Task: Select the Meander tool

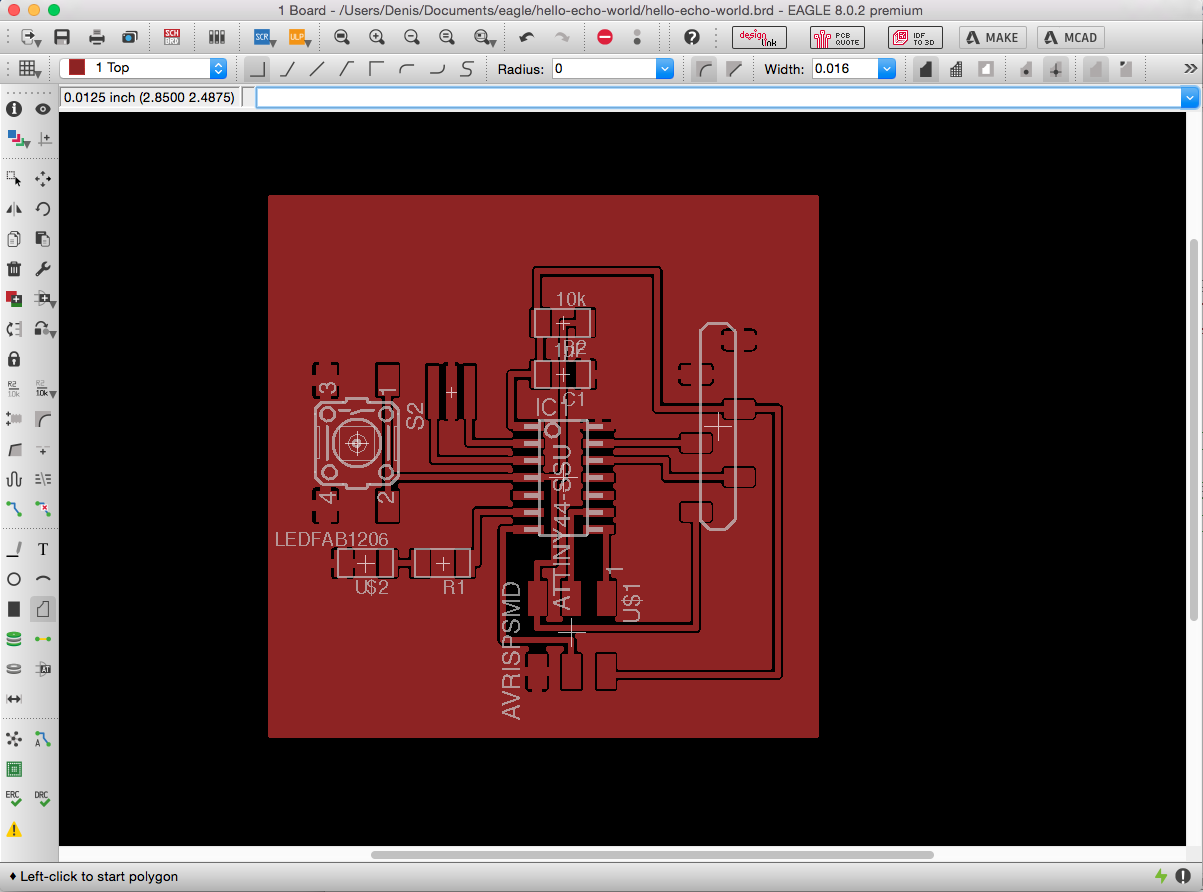Action: [14, 478]
